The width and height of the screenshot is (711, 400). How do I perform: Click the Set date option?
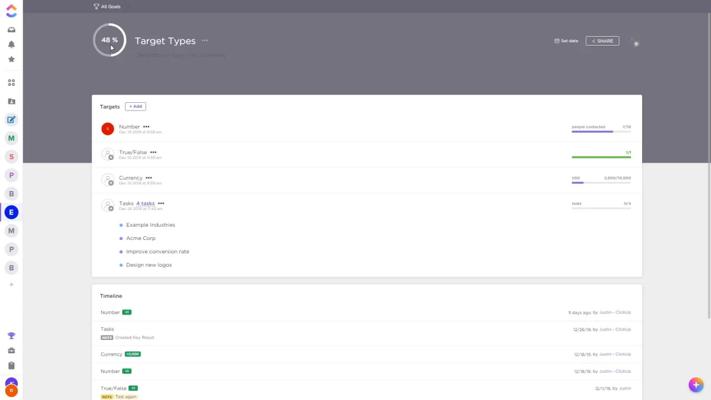(x=566, y=41)
